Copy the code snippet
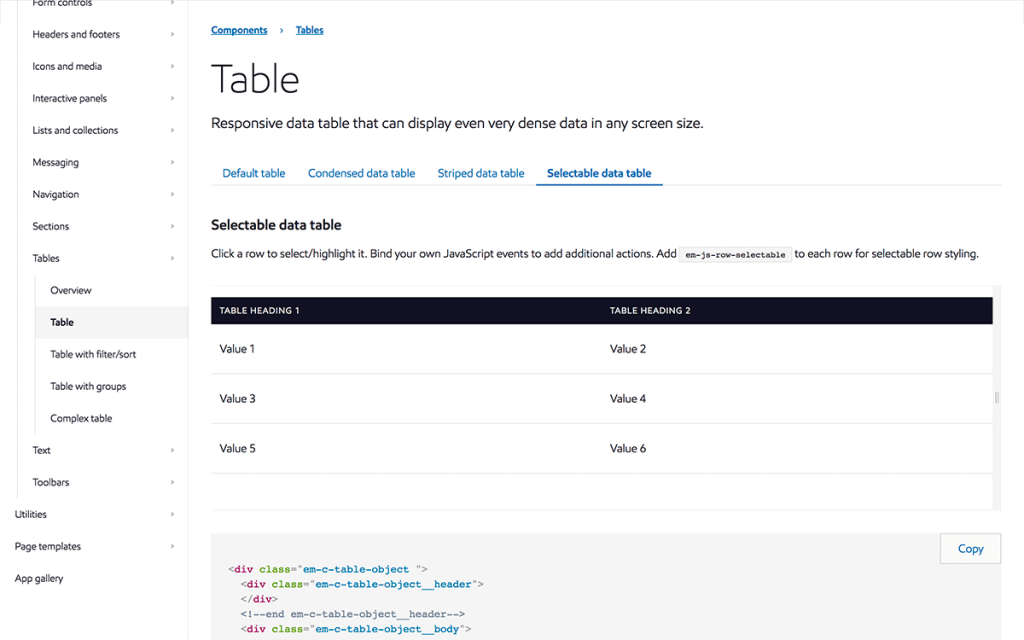This screenshot has width=1024, height=640. (970, 549)
